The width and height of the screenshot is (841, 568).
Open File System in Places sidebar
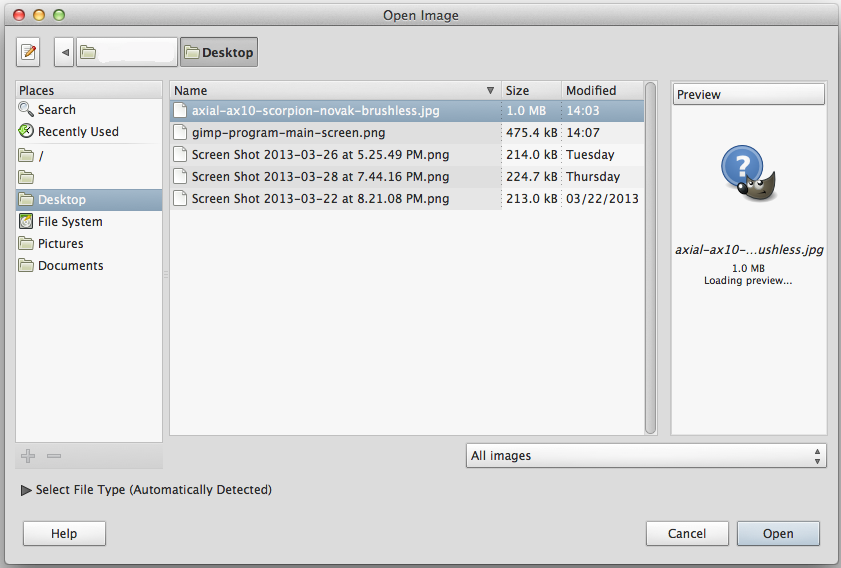(x=69, y=222)
